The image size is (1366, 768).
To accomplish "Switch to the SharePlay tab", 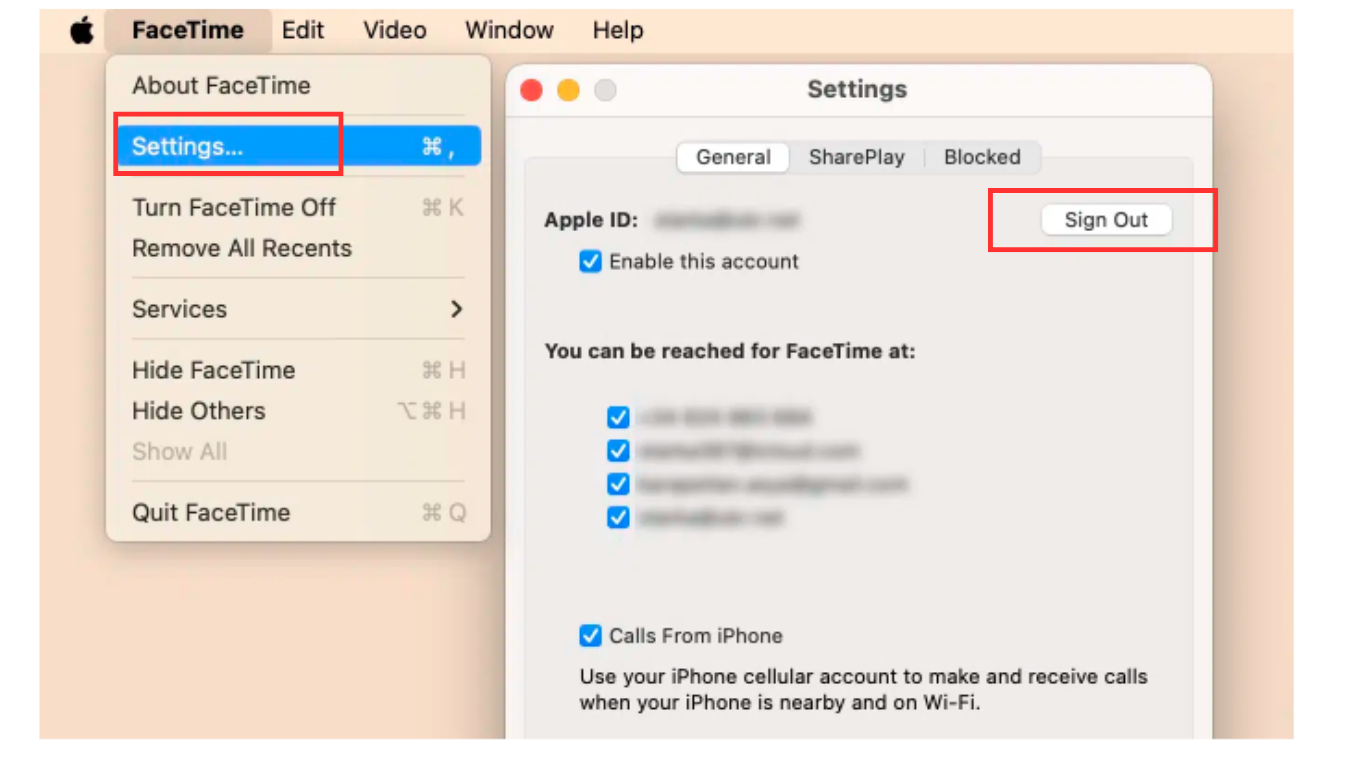I will [x=856, y=157].
